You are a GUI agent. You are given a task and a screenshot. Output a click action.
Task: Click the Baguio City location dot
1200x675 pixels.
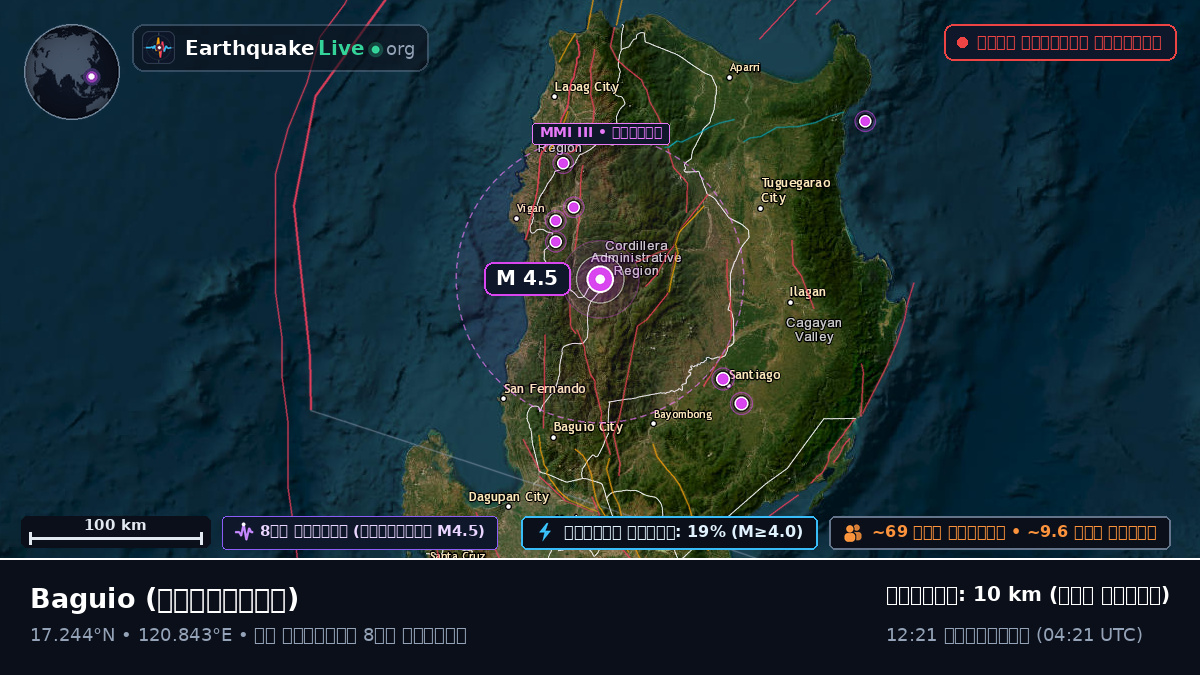click(x=553, y=437)
